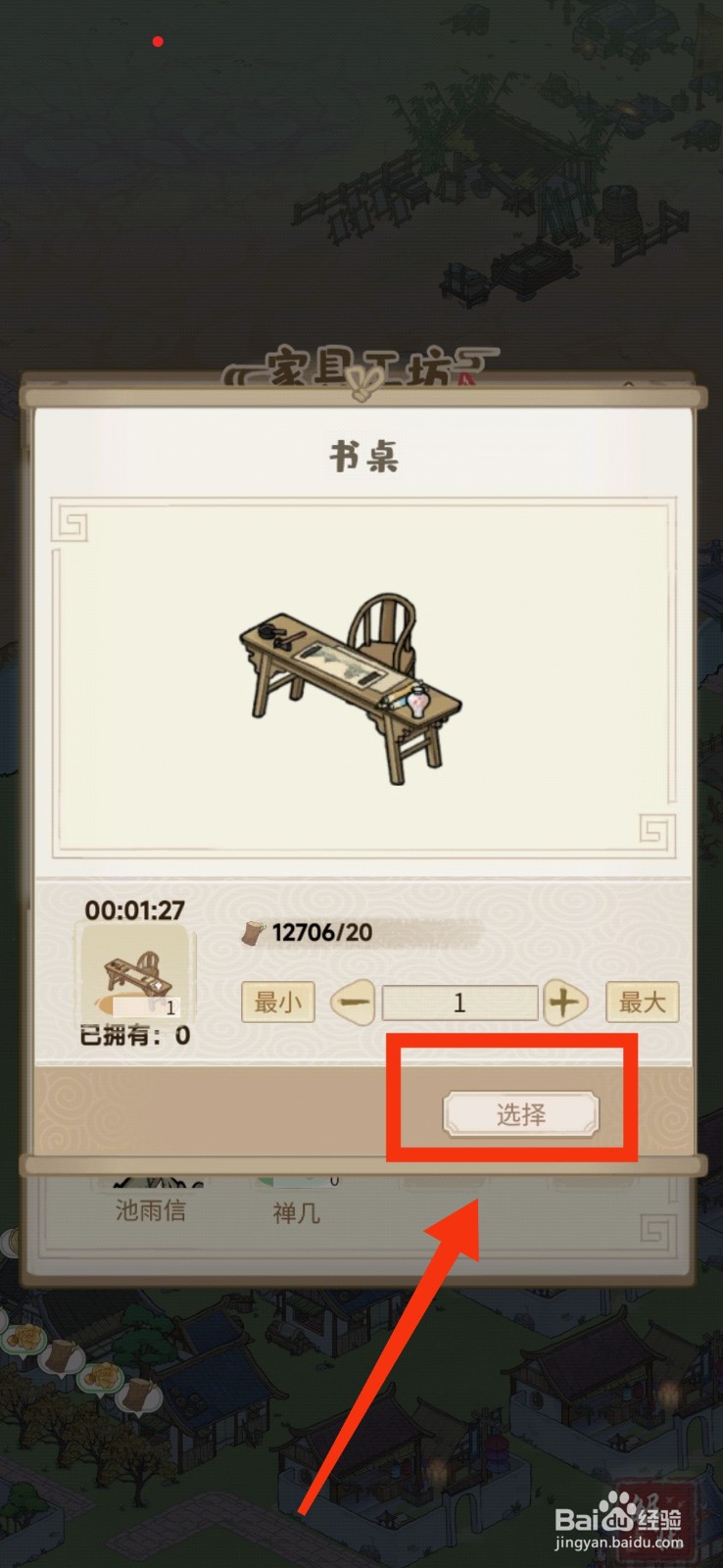Select the 池雨信 entry in the list

(x=150, y=1210)
